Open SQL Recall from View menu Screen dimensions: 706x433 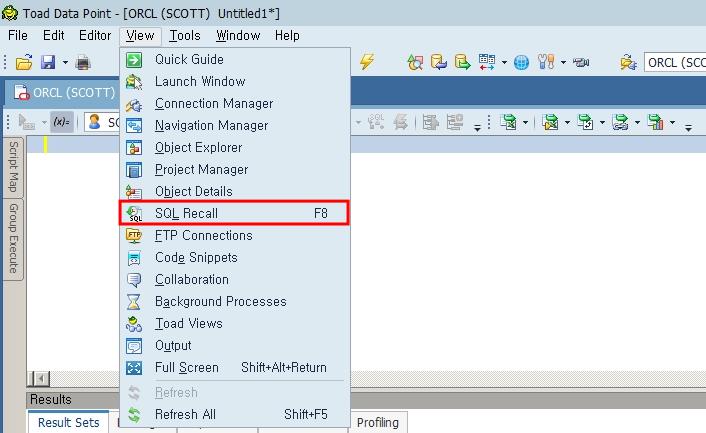[x=186, y=213]
